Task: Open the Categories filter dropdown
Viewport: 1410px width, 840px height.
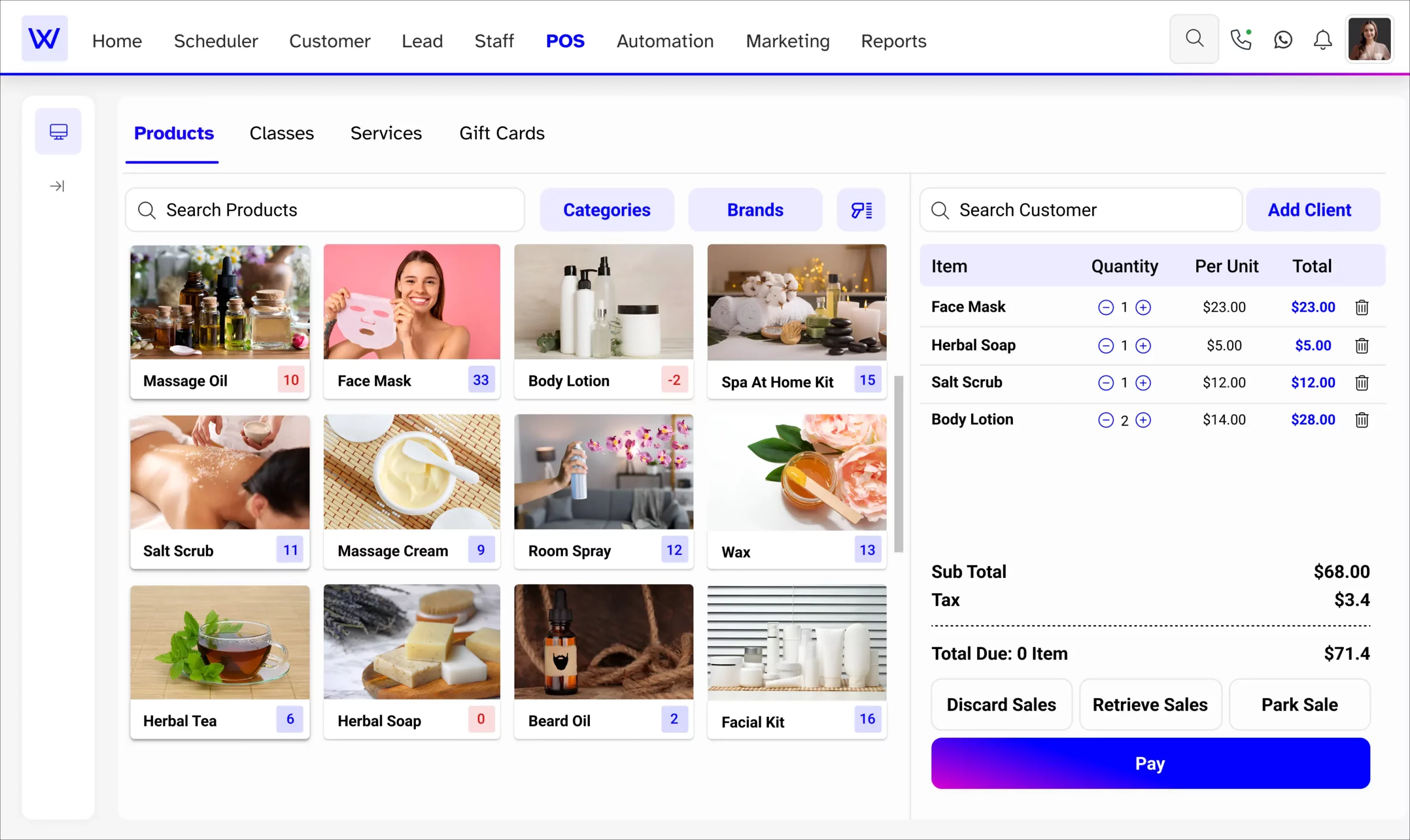Action: 606,210
